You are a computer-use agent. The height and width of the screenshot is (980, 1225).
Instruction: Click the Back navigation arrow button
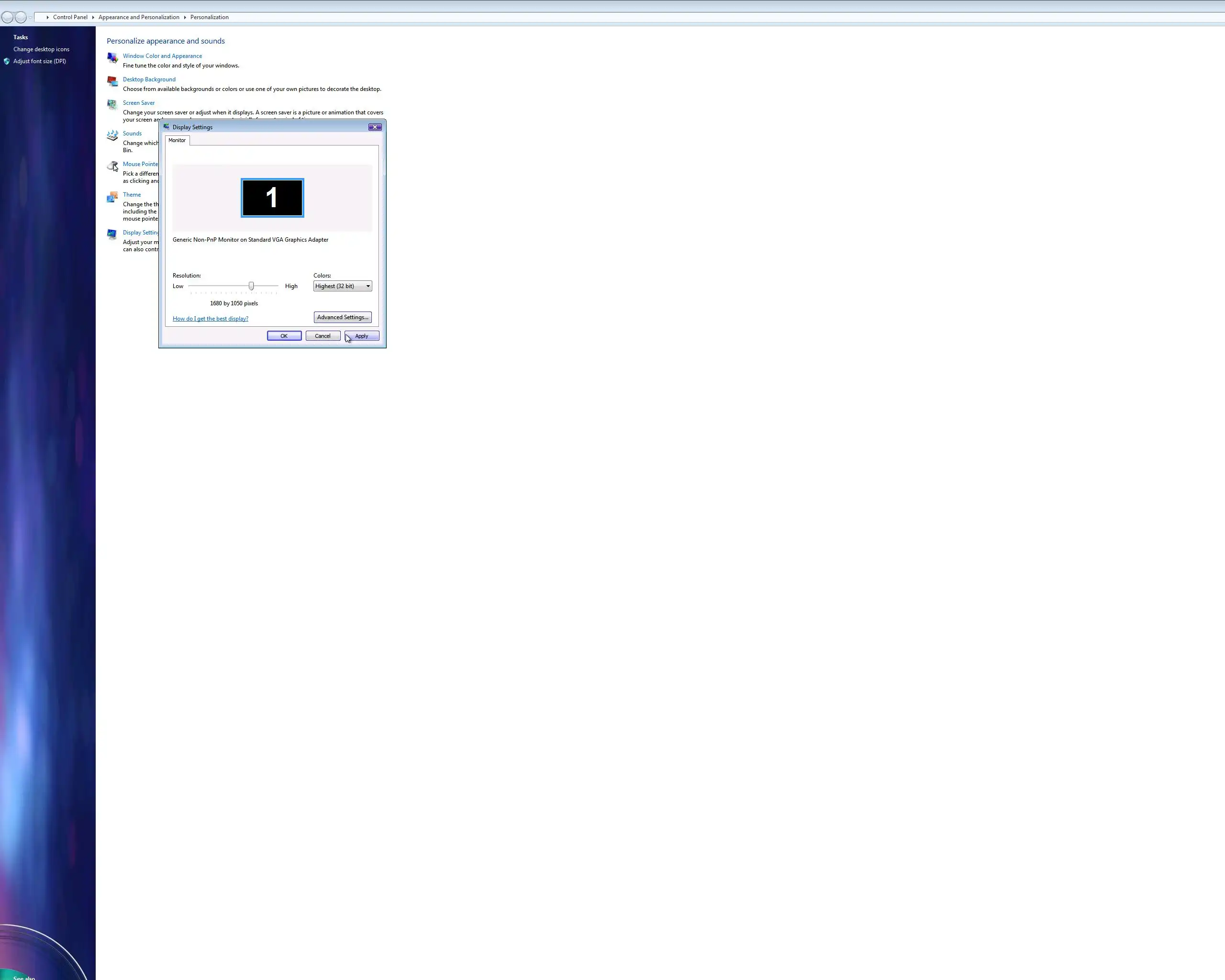(x=7, y=17)
